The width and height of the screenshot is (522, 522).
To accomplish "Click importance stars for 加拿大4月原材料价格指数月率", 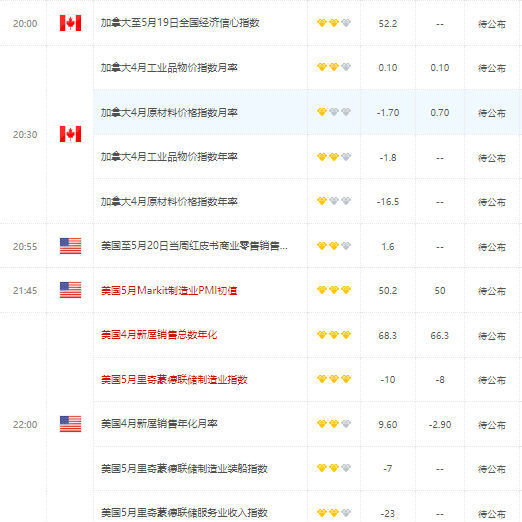I will pyautogui.click(x=334, y=112).
